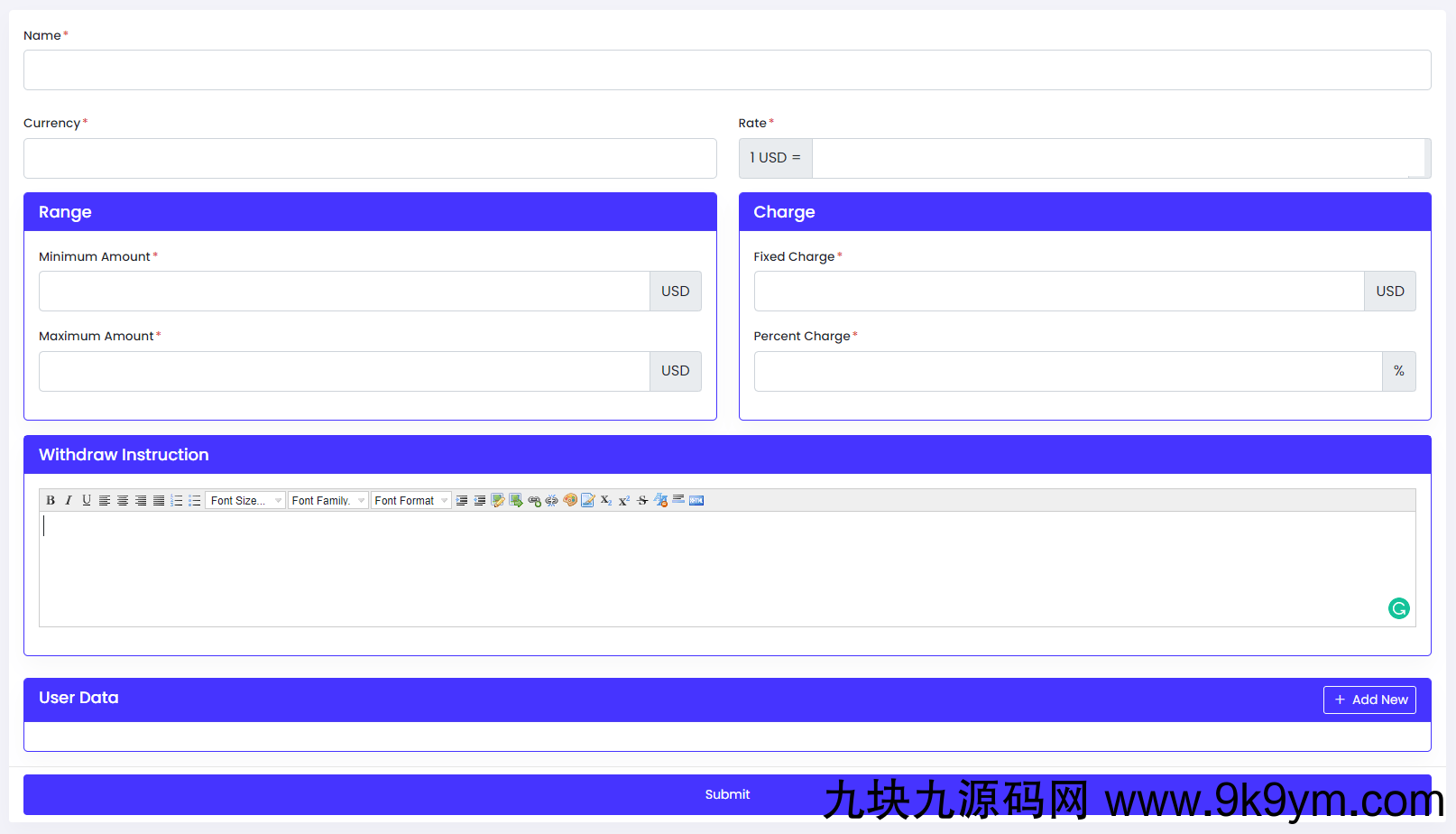The image size is (1456, 834).
Task: Center align text in Withdraw Instruction editor
Action: 123,501
